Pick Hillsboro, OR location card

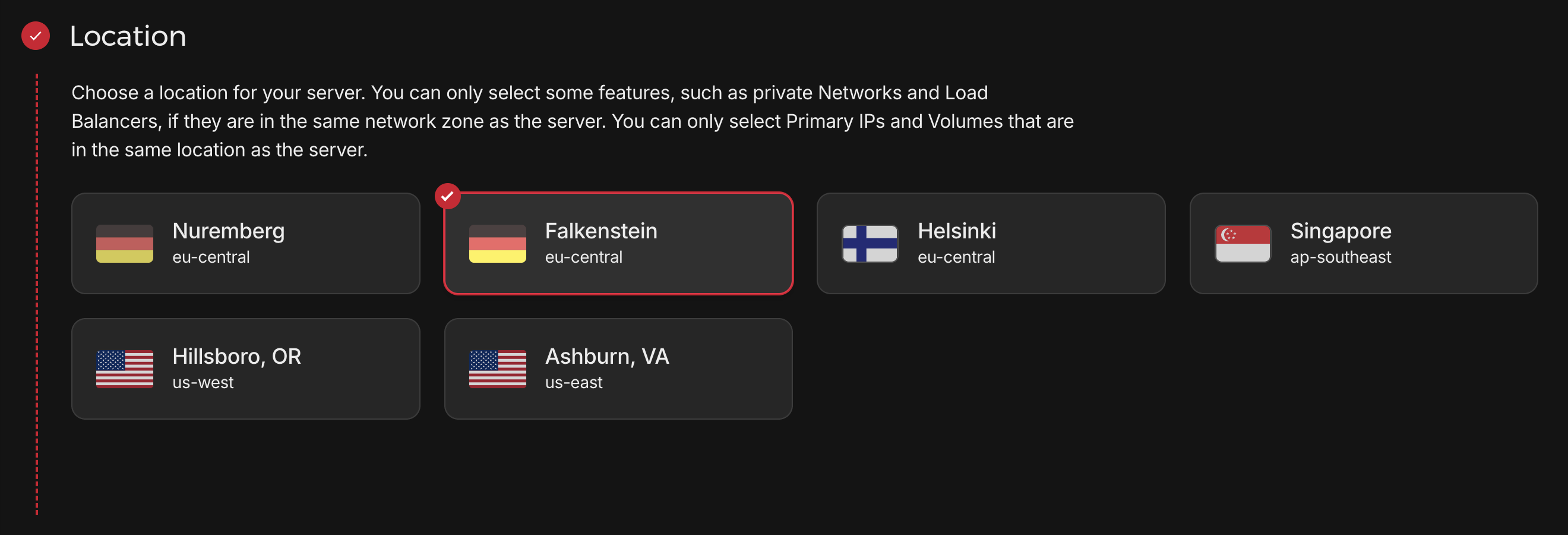(246, 369)
